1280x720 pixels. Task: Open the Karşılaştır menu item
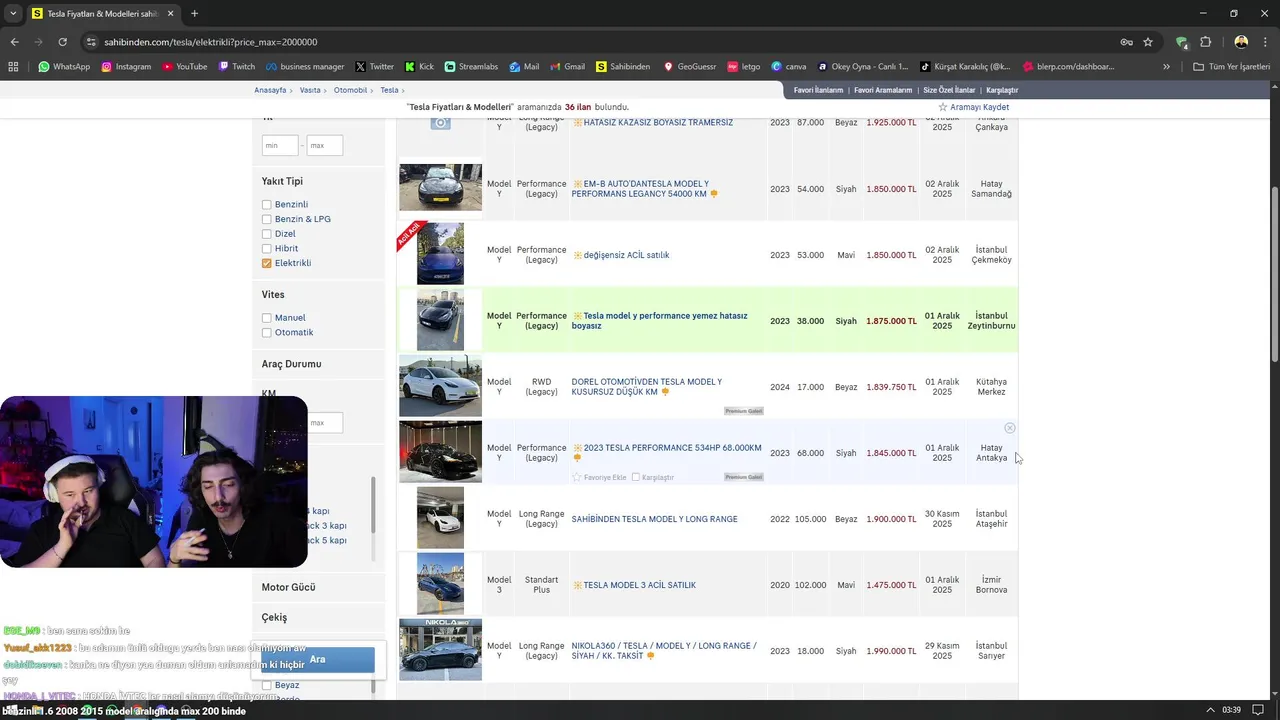point(1002,90)
